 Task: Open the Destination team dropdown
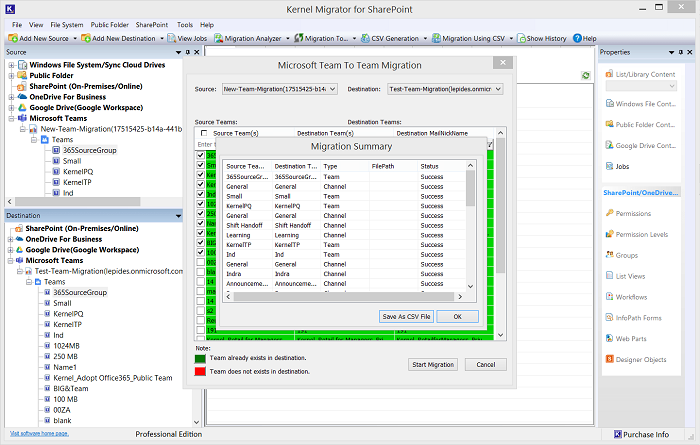[498, 89]
